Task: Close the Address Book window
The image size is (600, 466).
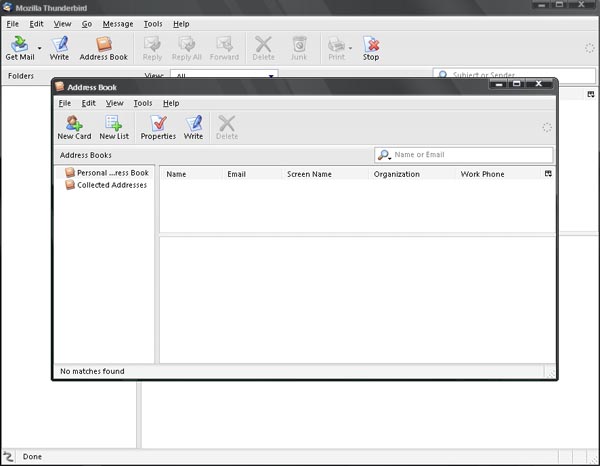Action: coord(538,84)
